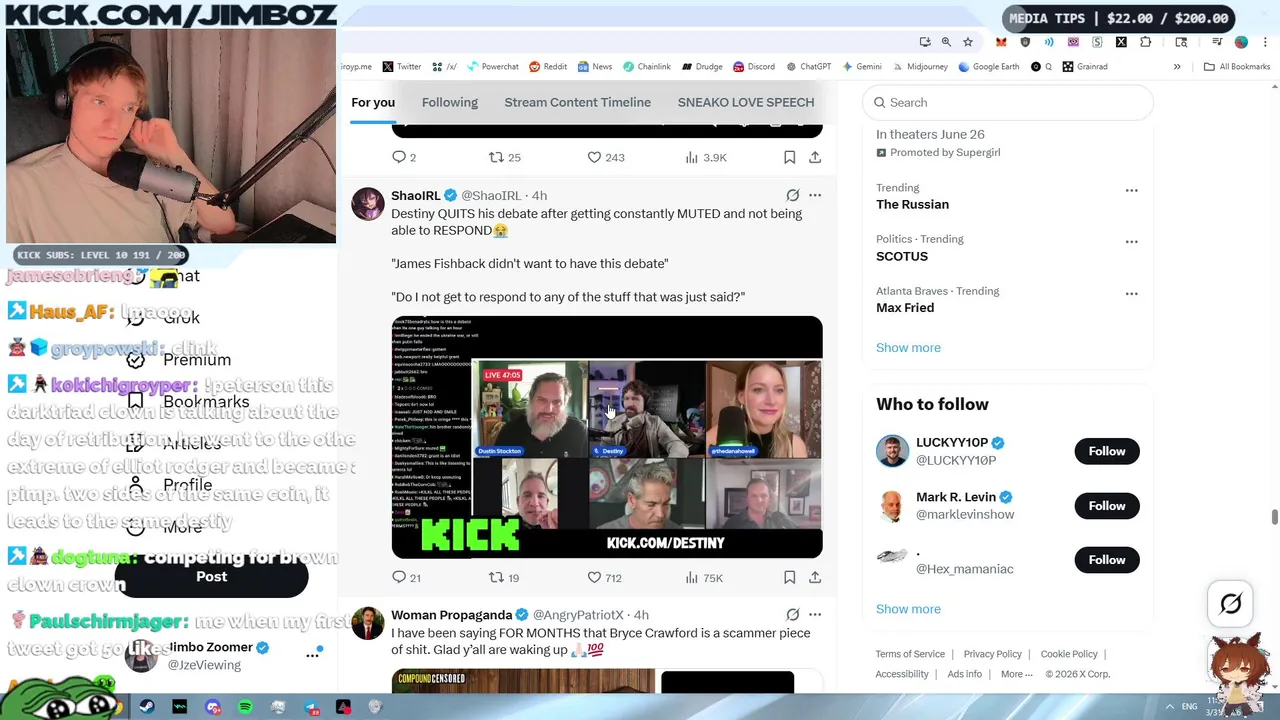Open Cookie Policy link
1280x720 pixels.
[x=1069, y=654]
